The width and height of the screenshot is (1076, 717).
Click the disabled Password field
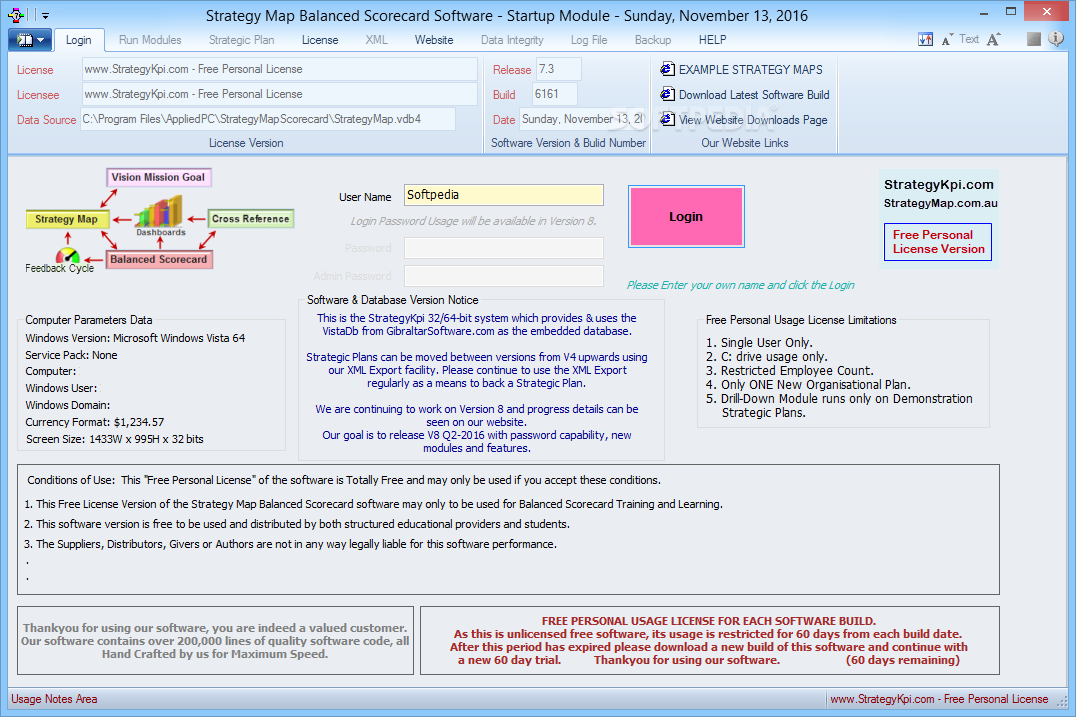[x=504, y=248]
